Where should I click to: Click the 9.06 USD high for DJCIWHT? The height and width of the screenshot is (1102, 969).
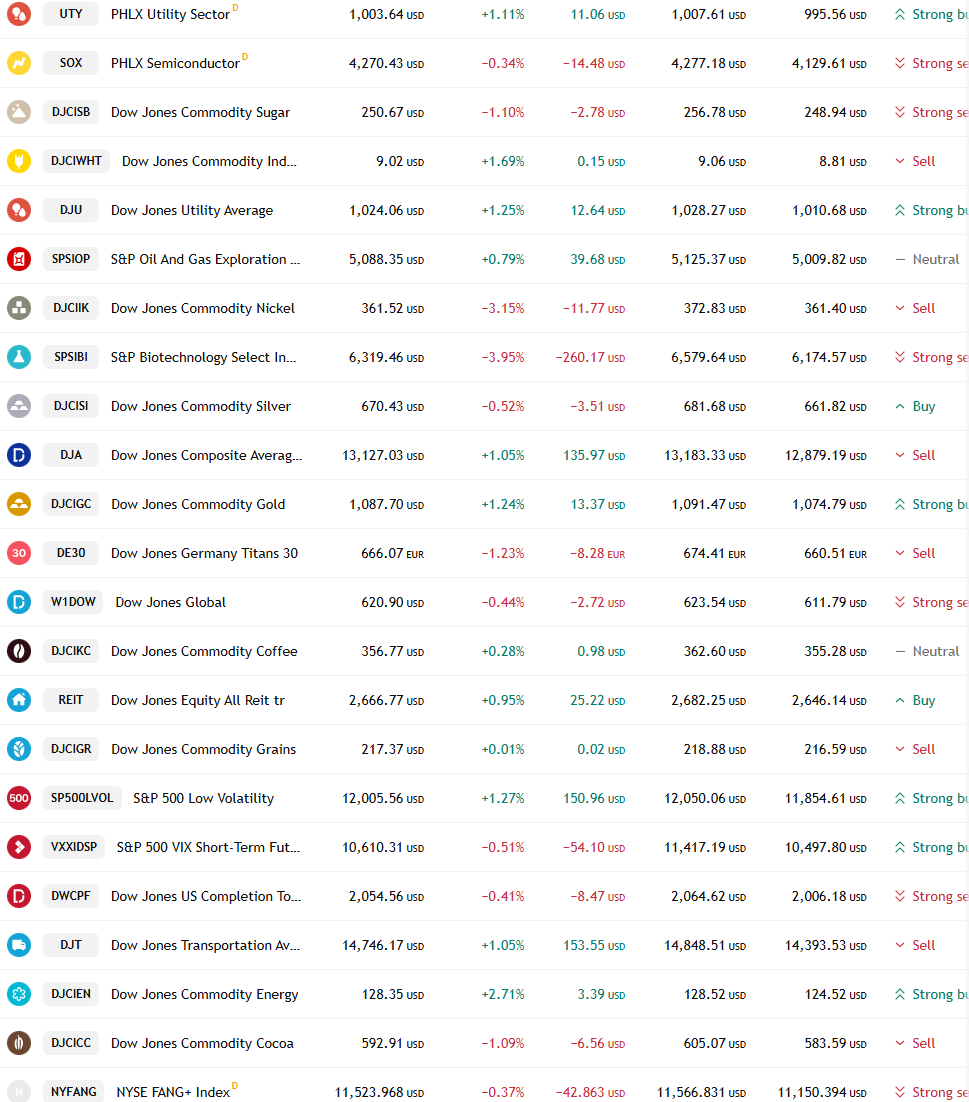point(722,162)
